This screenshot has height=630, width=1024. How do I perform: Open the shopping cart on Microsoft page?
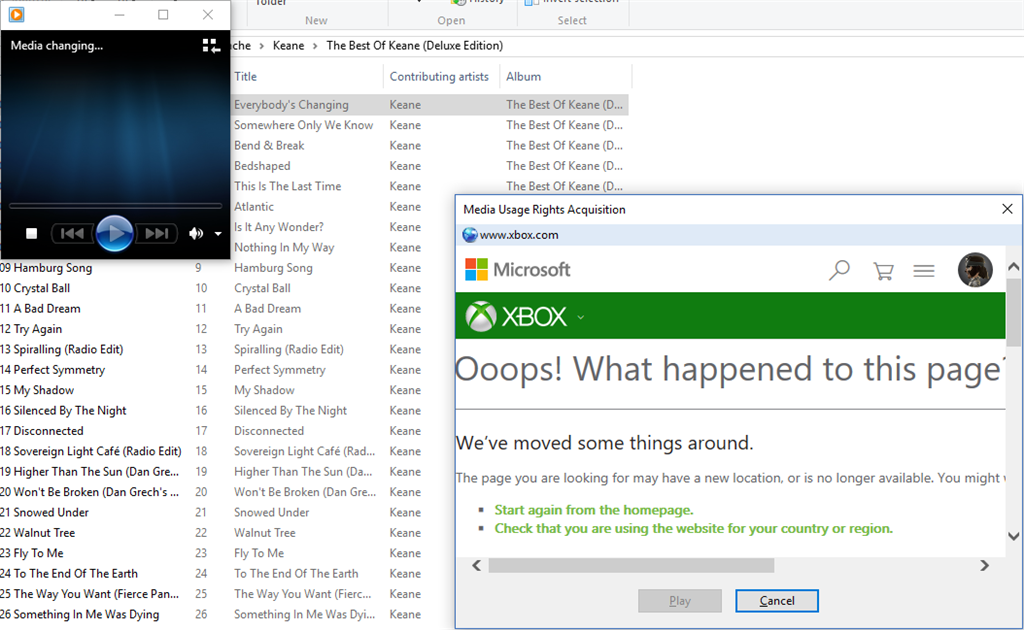pyautogui.click(x=883, y=270)
